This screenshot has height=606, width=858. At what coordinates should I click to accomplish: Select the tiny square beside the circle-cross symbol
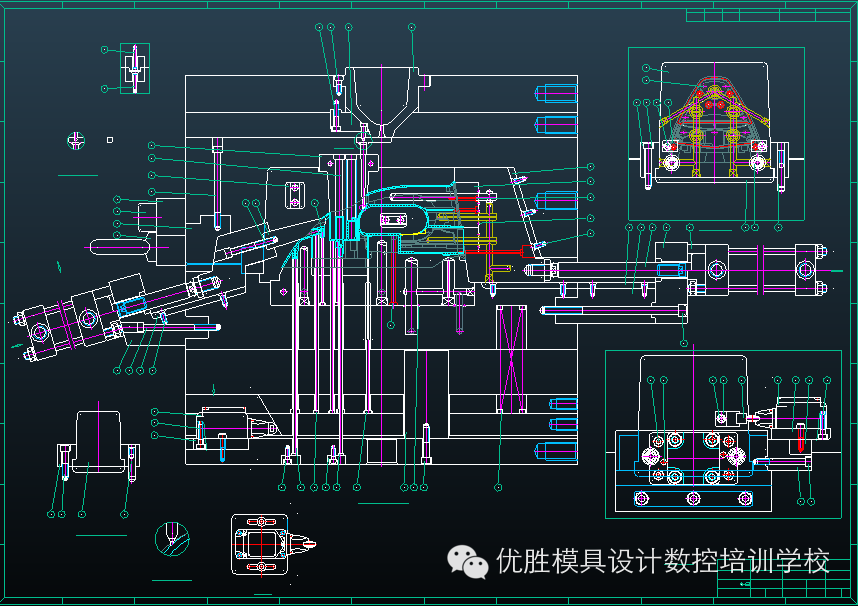pos(110,140)
